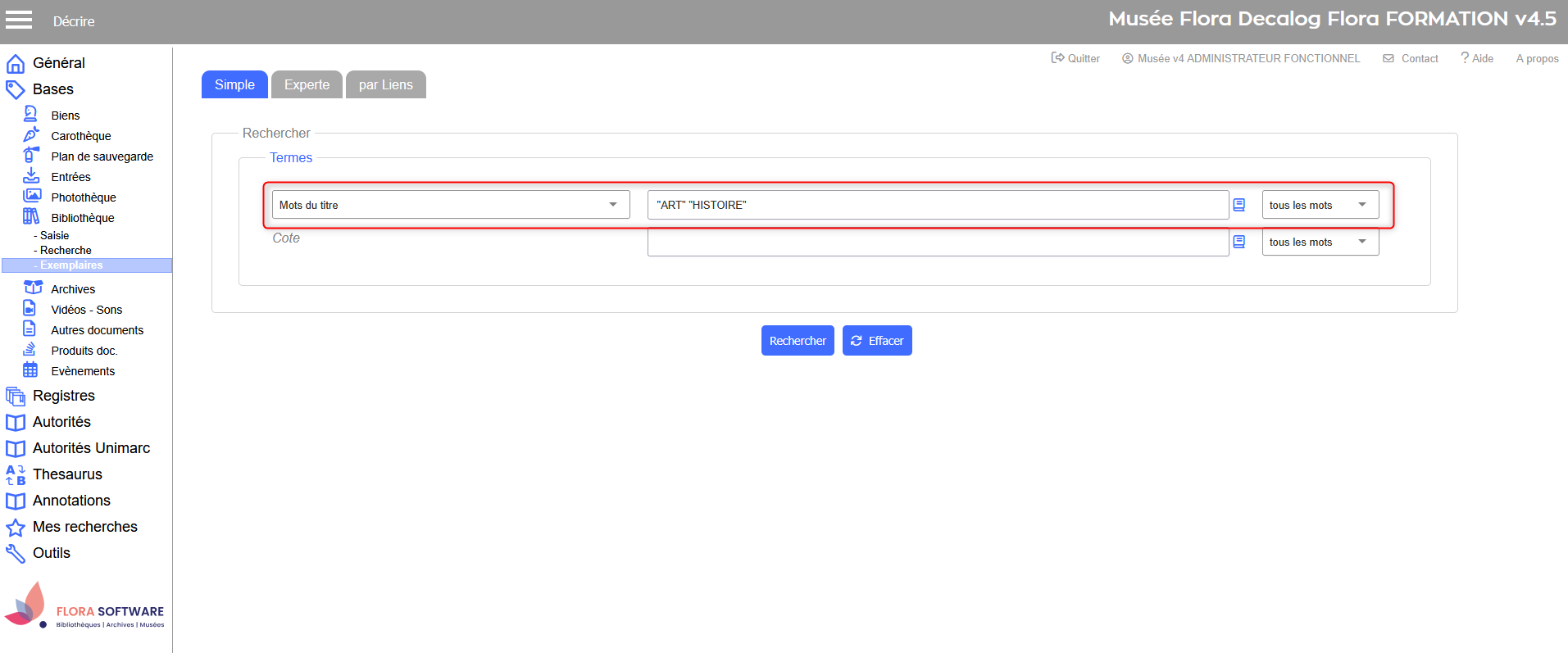Click into the Cote text field
This screenshot has height=653, width=1568.
click(937, 243)
